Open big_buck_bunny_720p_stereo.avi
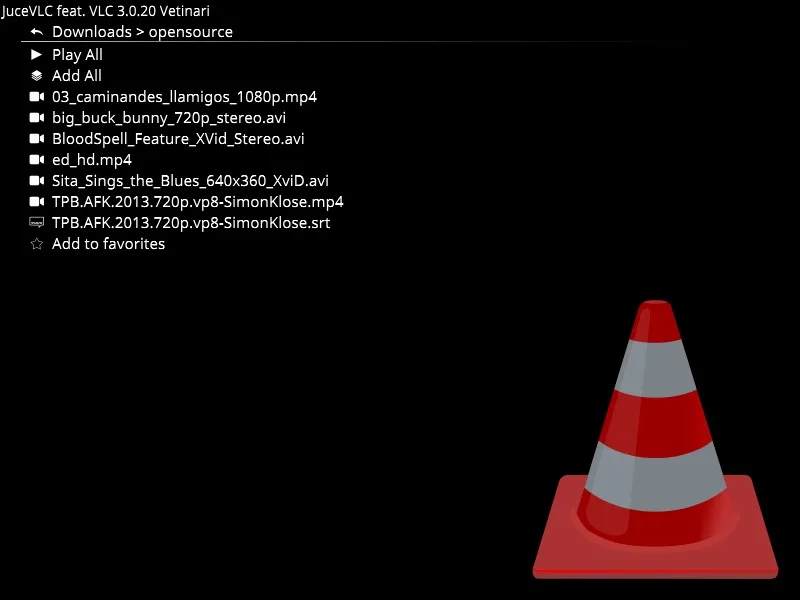This screenshot has width=800, height=600. point(169,118)
